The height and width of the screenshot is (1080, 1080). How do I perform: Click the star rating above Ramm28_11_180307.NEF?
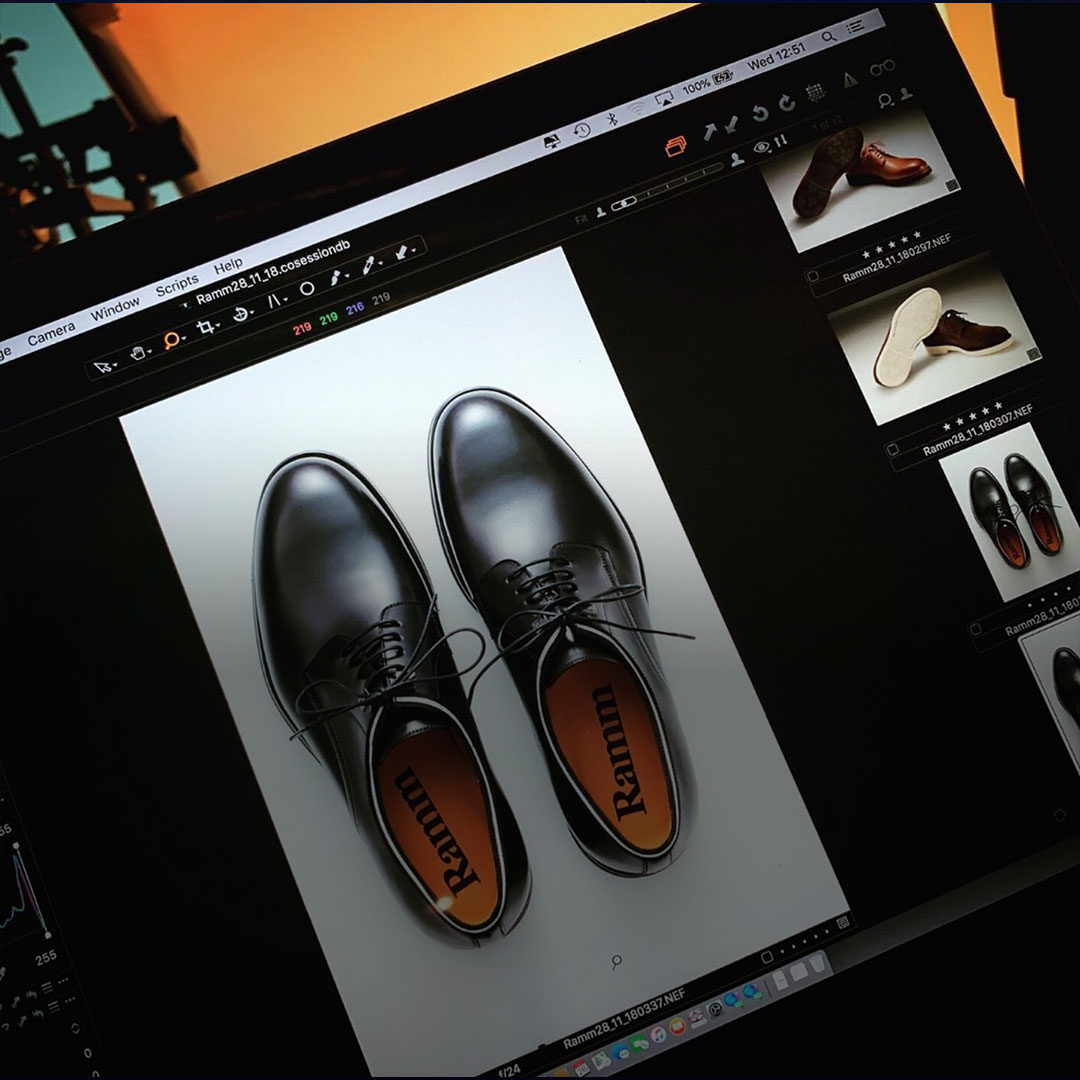tap(973, 417)
